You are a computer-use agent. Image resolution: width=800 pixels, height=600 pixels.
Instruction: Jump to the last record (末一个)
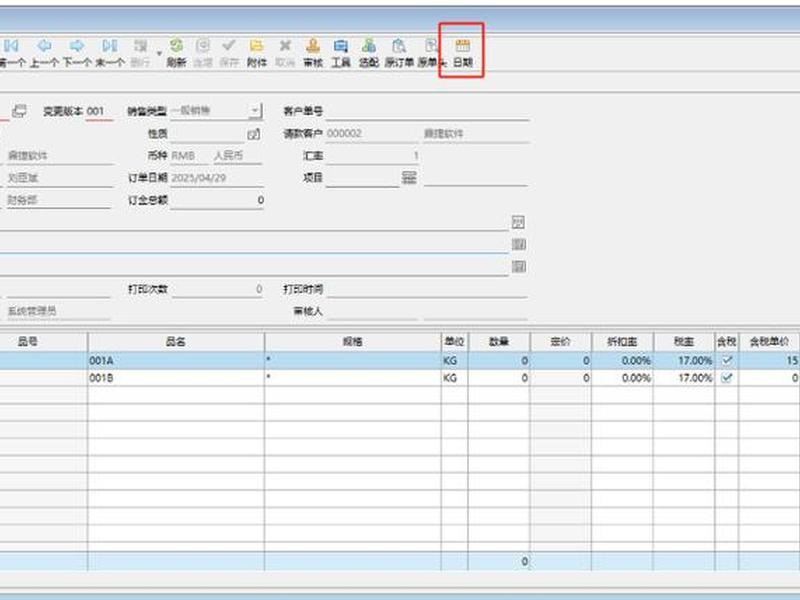click(x=110, y=53)
